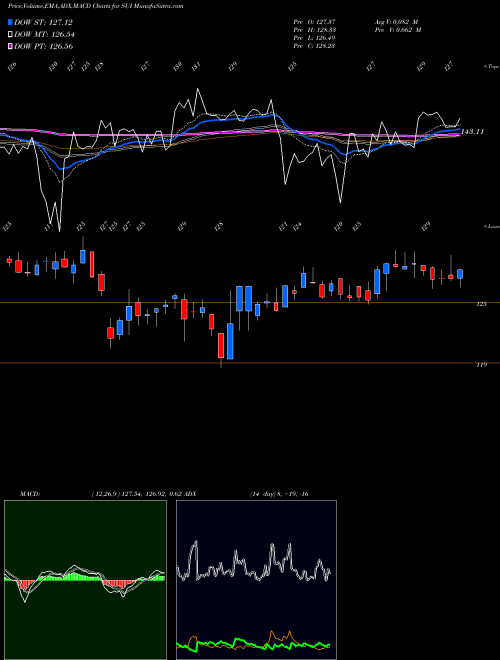Click the 'Pre C: 128.23' value
This screenshot has height=660, width=500.
tap(314, 46)
